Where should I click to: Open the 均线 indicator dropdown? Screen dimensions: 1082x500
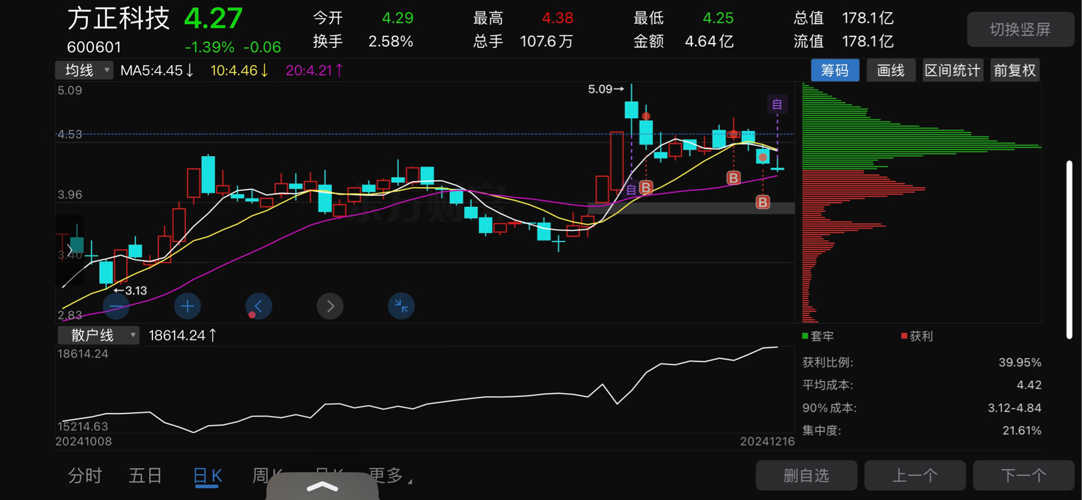tap(85, 70)
